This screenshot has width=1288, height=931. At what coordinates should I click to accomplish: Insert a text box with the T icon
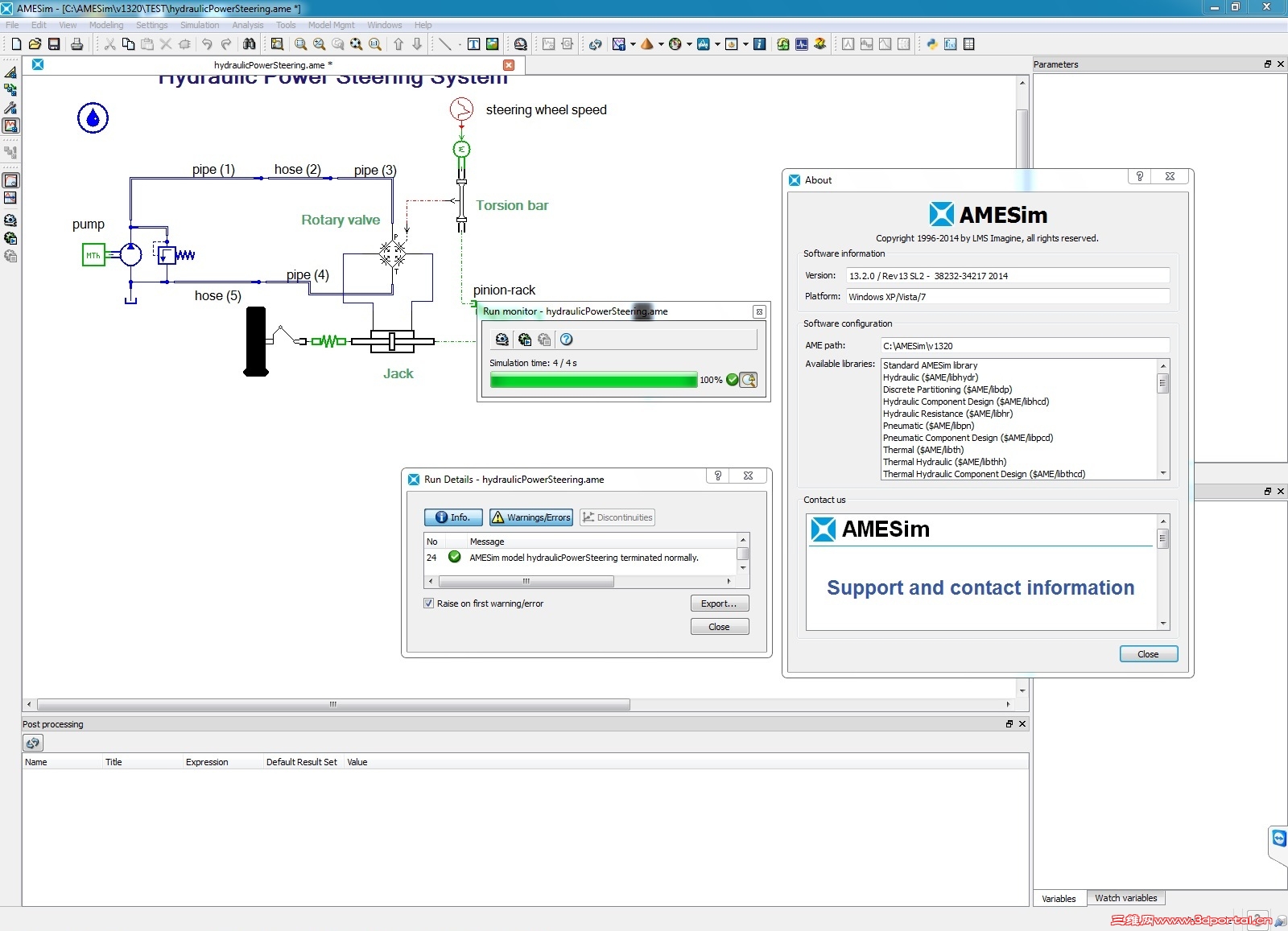pos(473,44)
